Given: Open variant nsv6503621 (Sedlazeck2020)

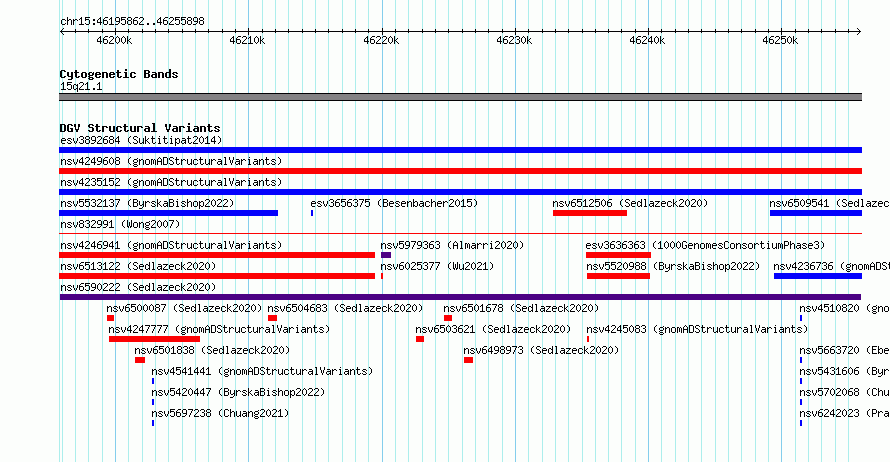Looking at the screenshot, I should tap(493, 329).
